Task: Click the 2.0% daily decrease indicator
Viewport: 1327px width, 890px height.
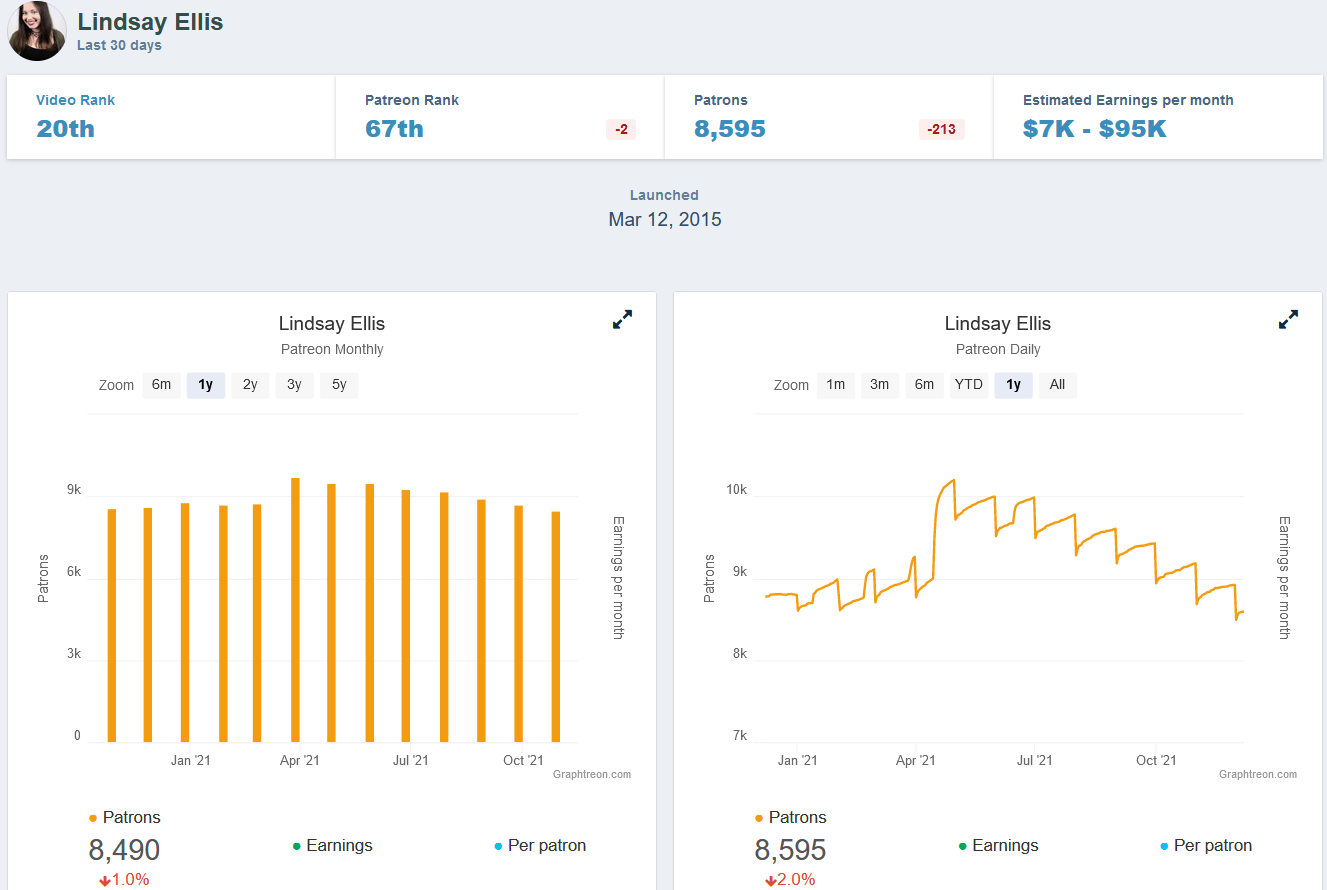Action: click(x=790, y=880)
